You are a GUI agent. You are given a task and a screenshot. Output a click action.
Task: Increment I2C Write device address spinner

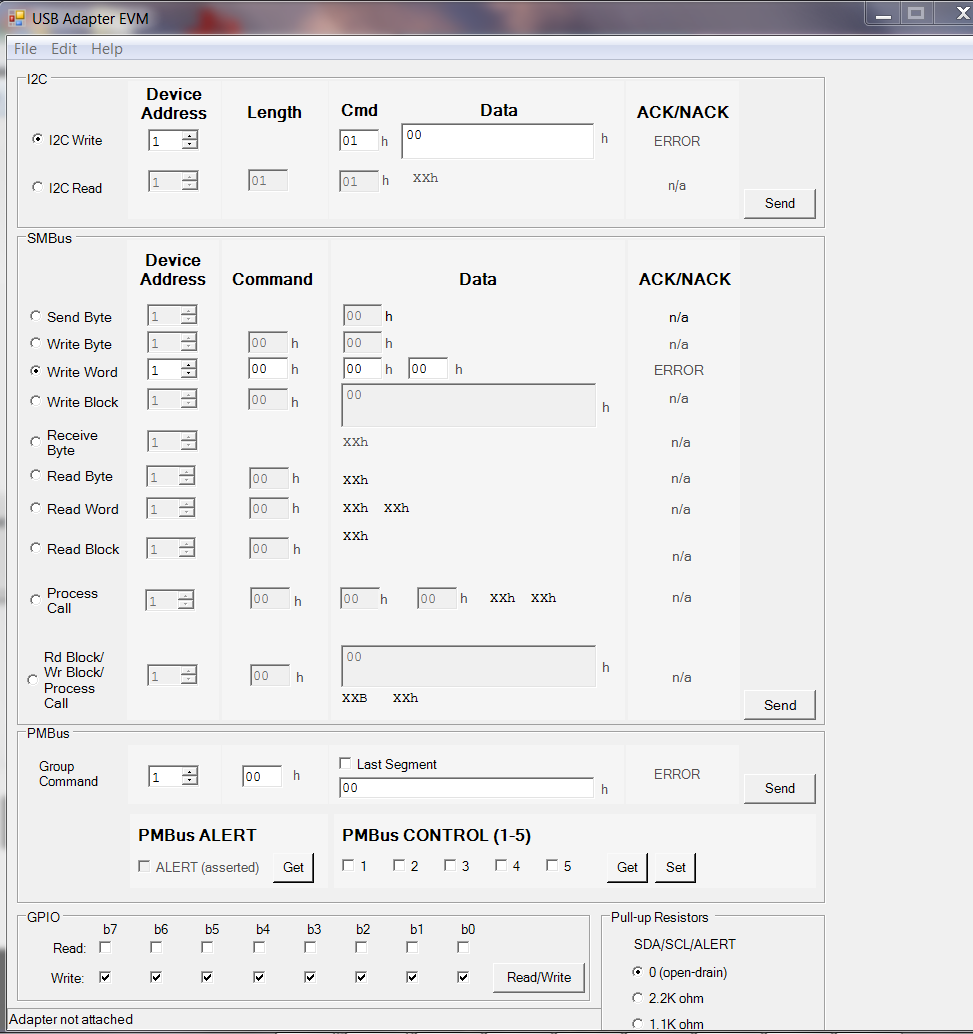click(190, 136)
